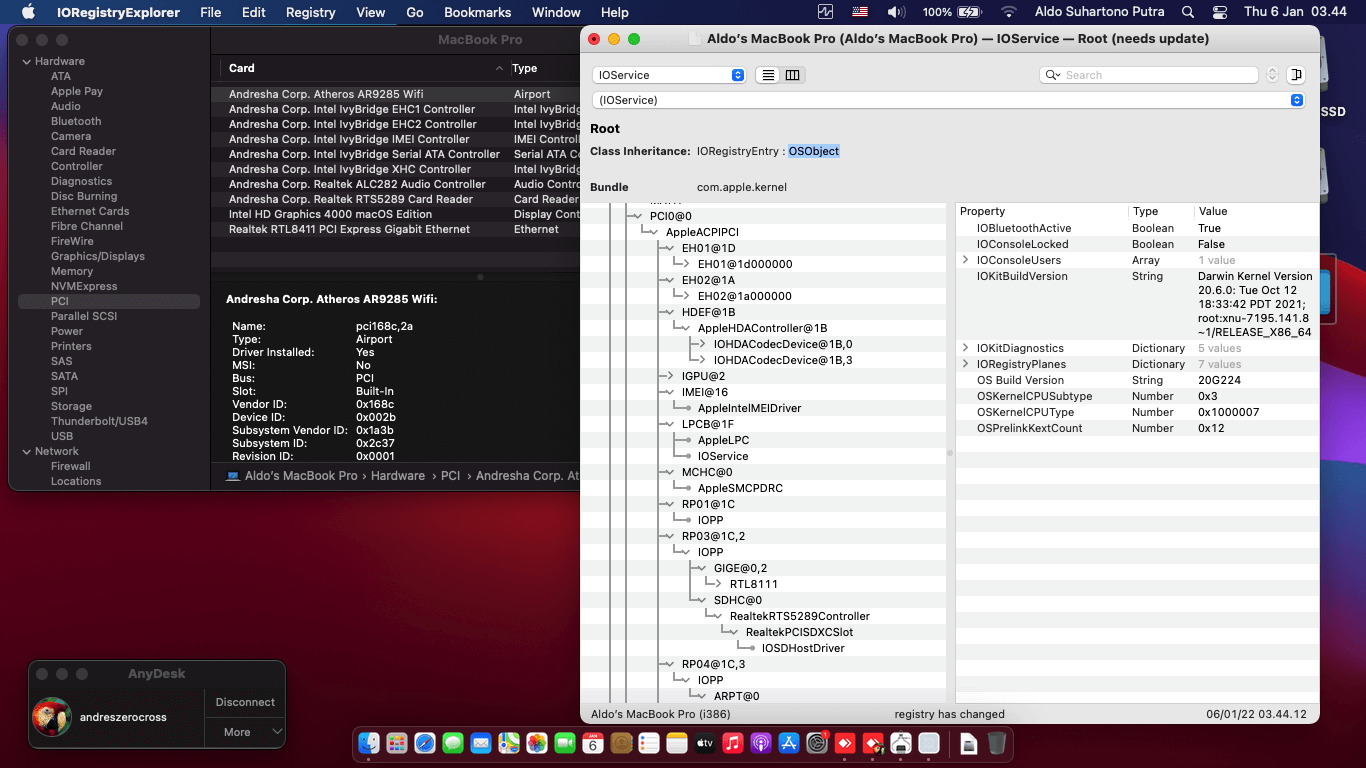Screen dimensions: 1366x768
Task: Collapse the HDEF@1B tree node
Action: [668, 312]
